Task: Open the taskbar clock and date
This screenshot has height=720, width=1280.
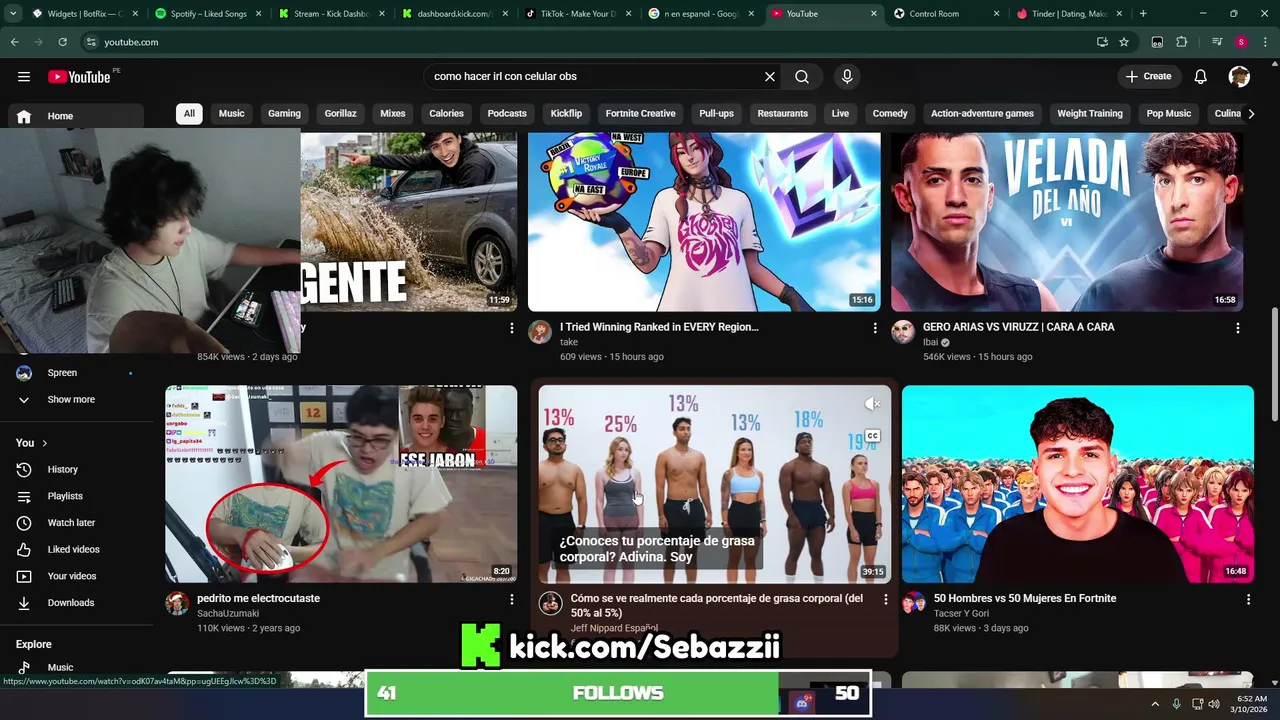Action: (1252, 704)
